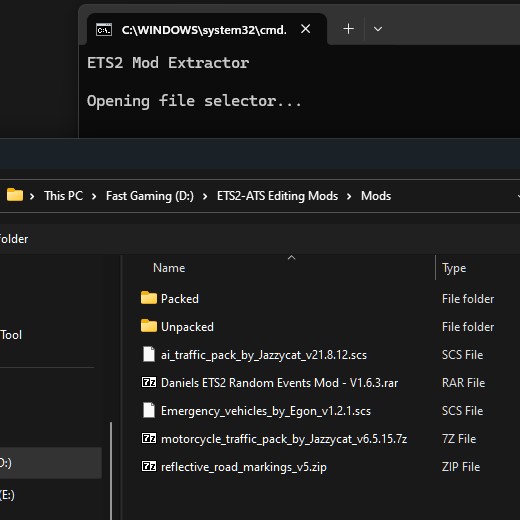The height and width of the screenshot is (520, 520).
Task: Select Daniels ETS2 Random Events Mod - V1.6.3.rar
Action: (x=280, y=383)
